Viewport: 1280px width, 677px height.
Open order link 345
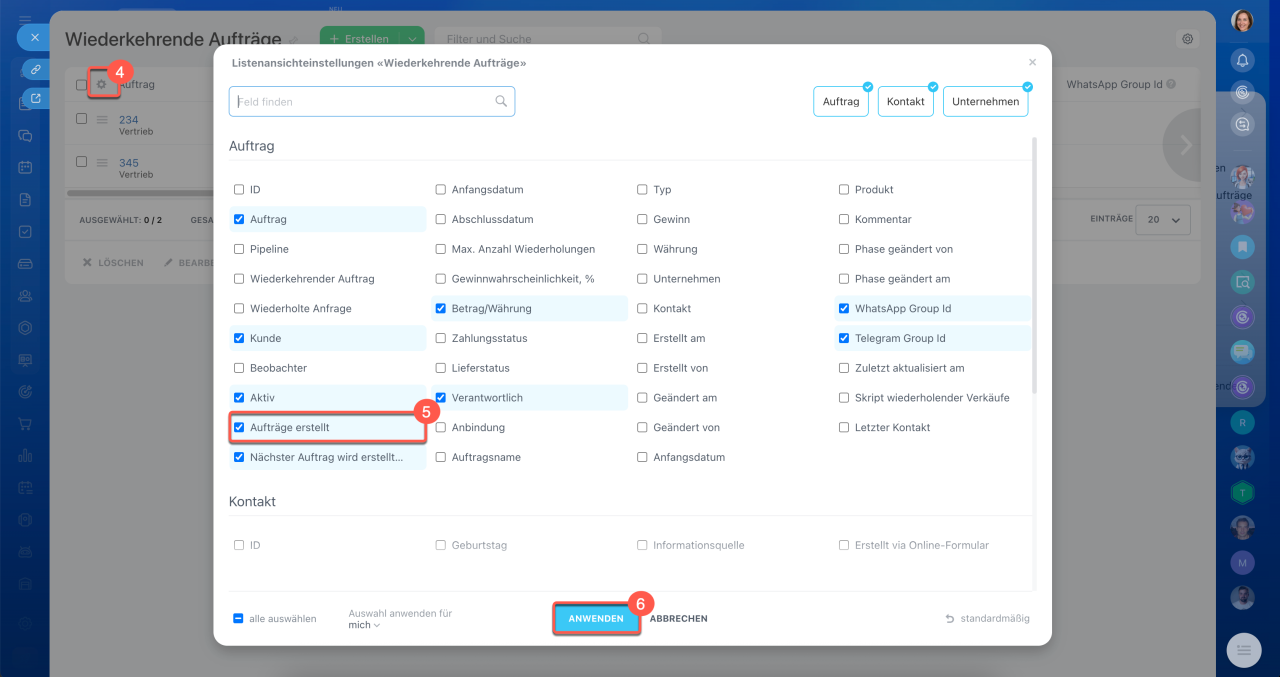(129, 162)
